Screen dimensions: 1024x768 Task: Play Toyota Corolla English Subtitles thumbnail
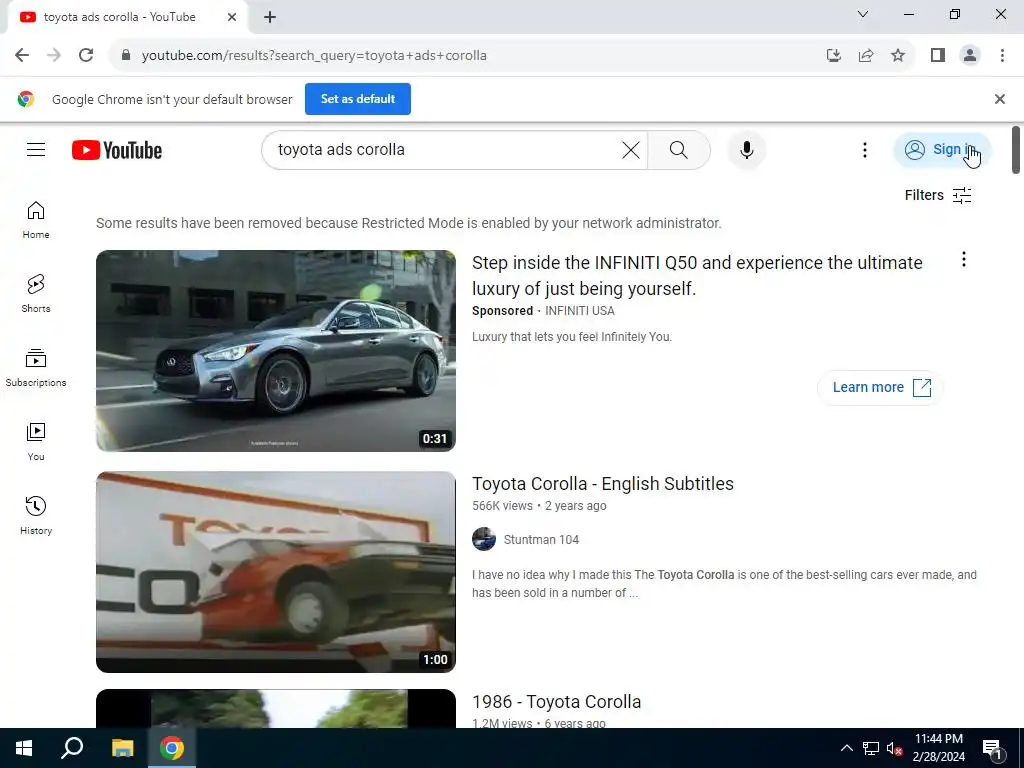tap(276, 572)
